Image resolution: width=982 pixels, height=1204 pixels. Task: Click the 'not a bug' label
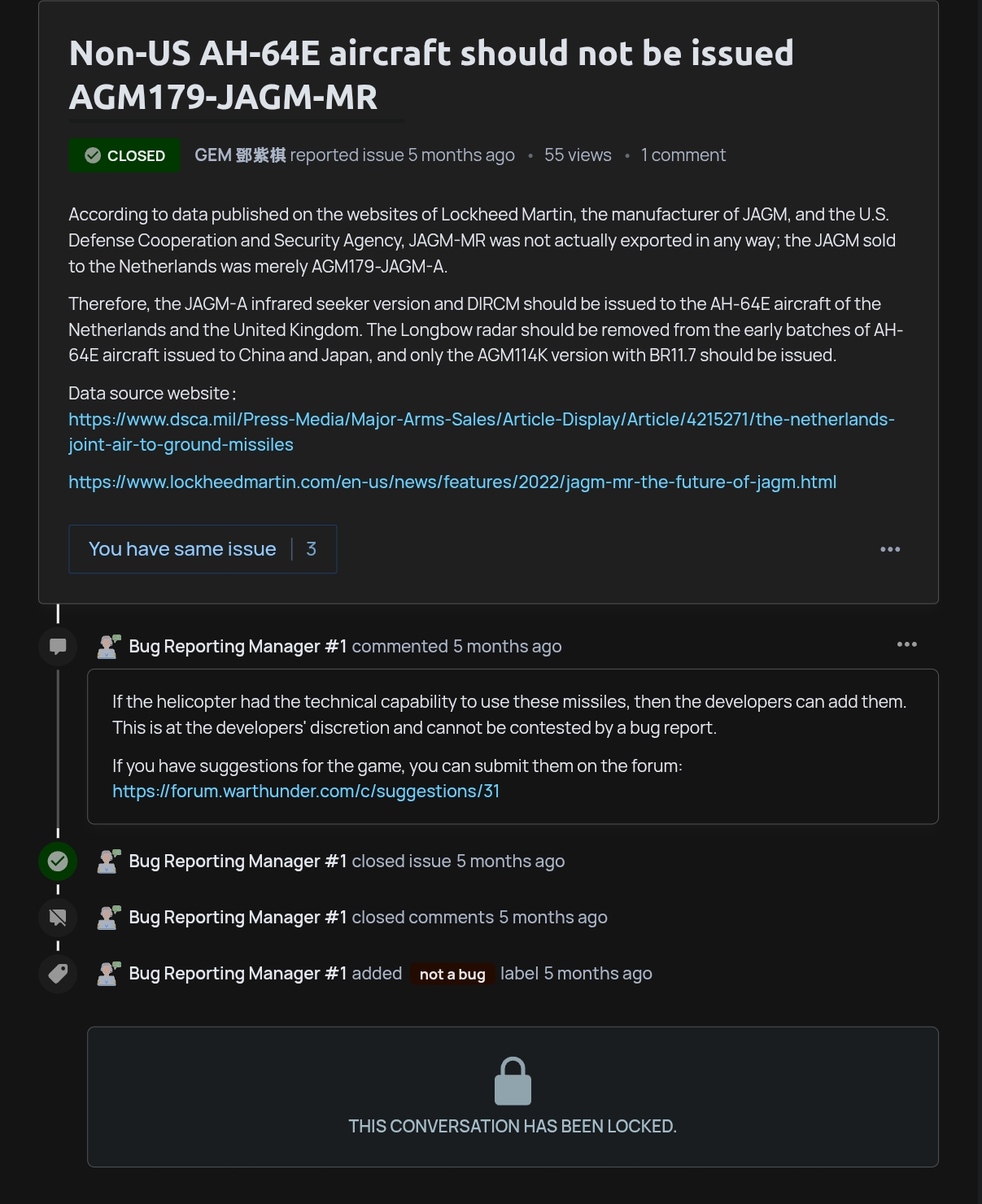[x=452, y=974]
